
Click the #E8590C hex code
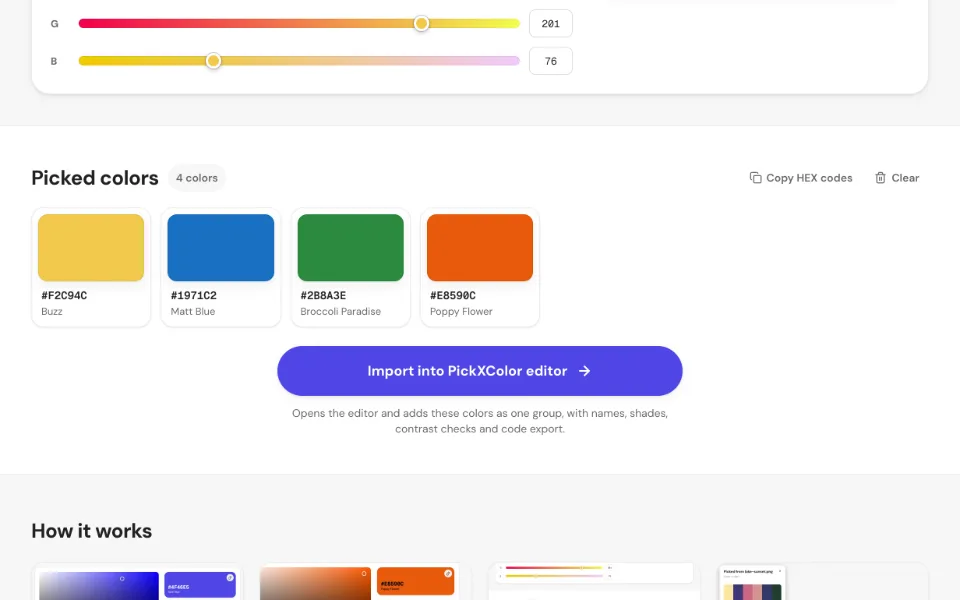453,295
